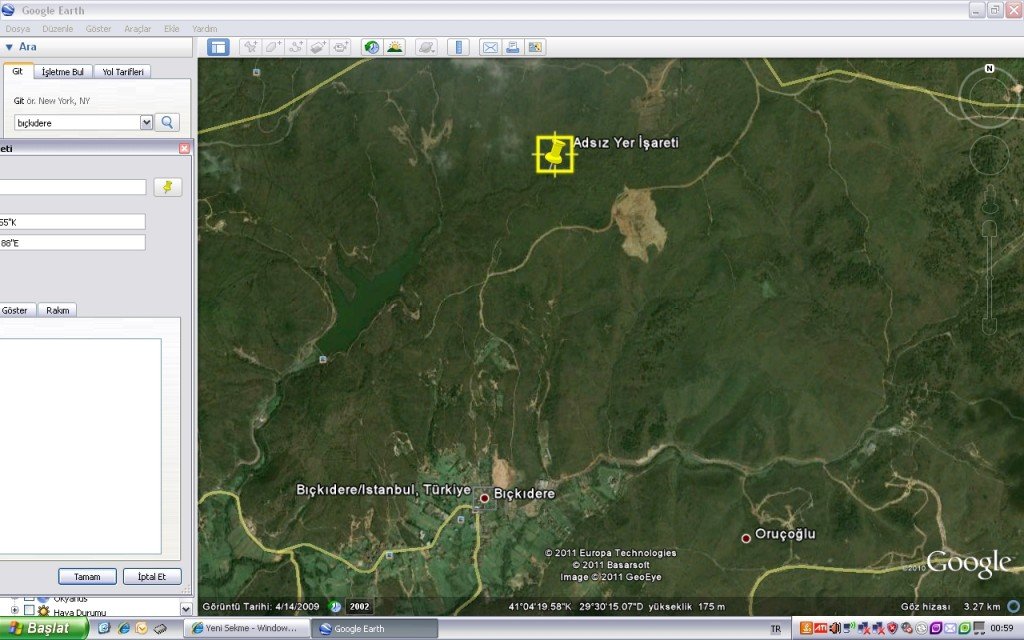Launch Internet Explorer from quick launch

(x=123, y=628)
